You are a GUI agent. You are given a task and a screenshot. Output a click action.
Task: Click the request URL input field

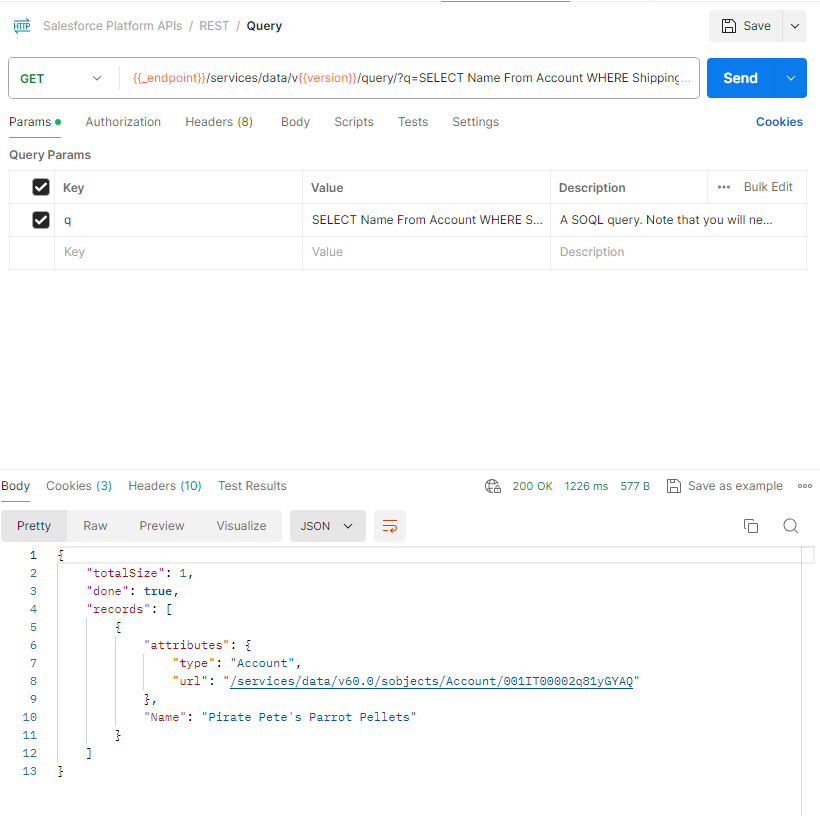click(411, 78)
